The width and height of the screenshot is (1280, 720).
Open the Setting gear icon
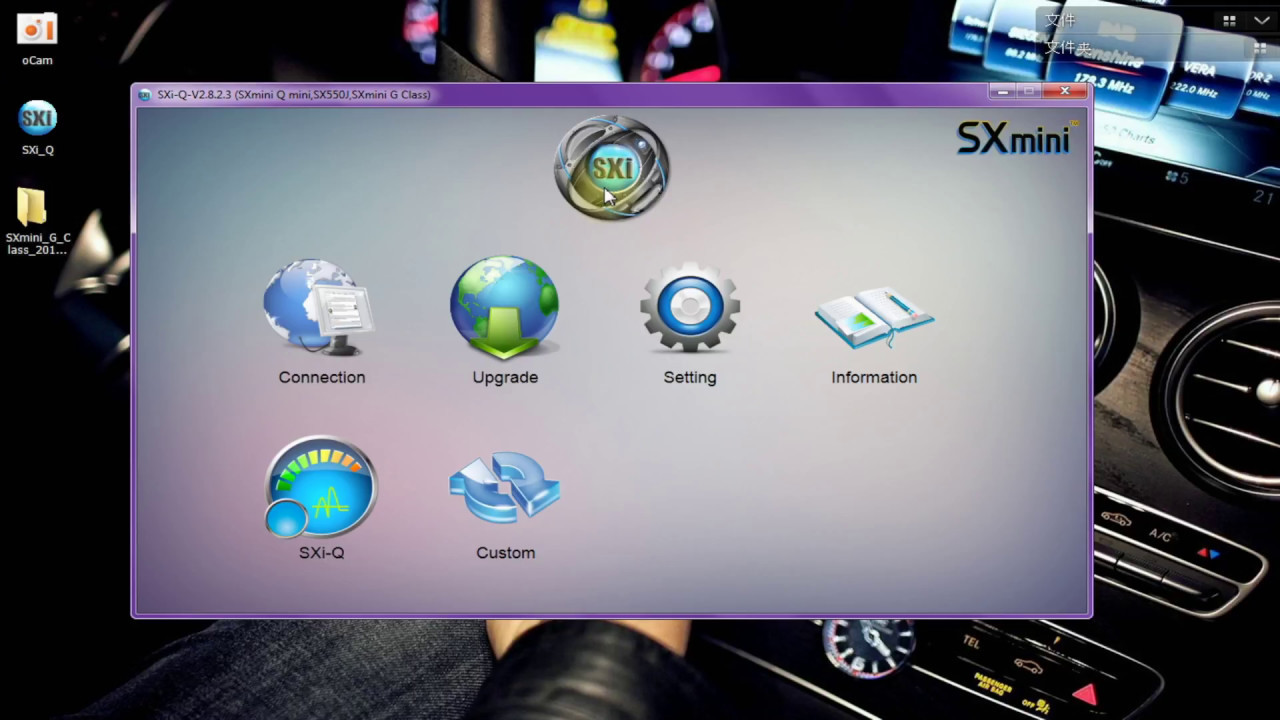[x=690, y=307]
